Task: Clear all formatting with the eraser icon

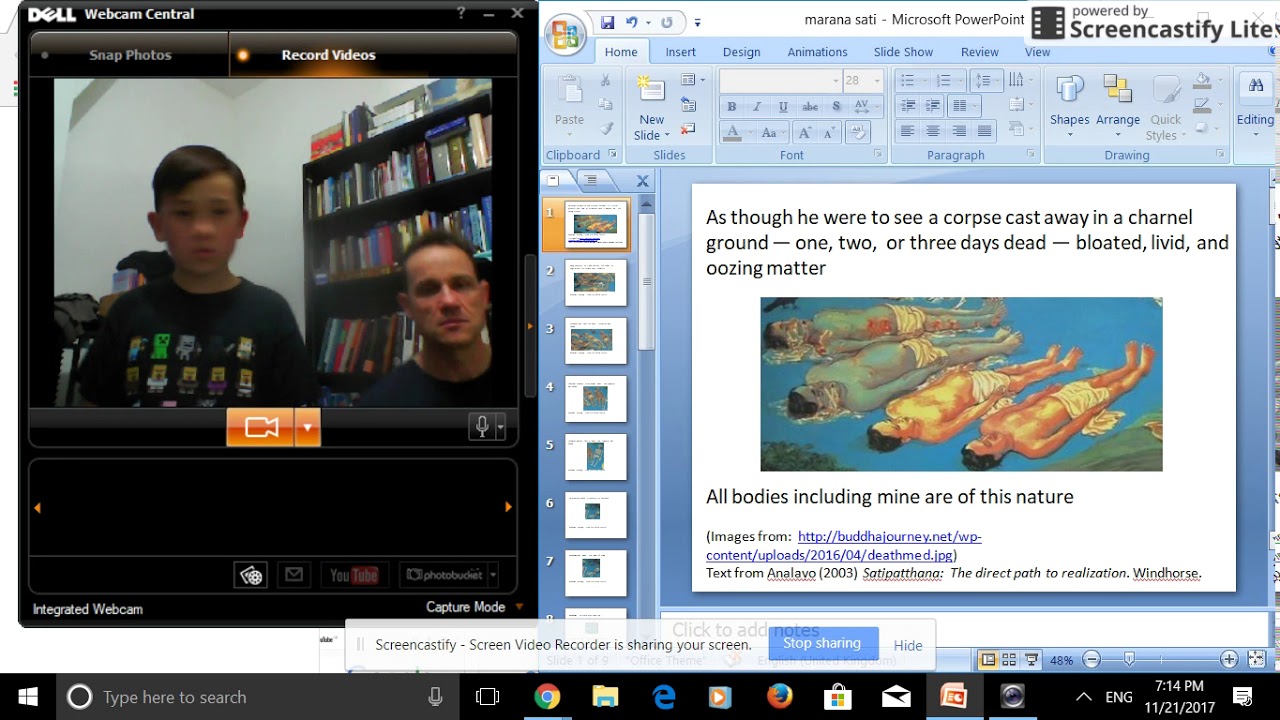Action: pos(858,132)
